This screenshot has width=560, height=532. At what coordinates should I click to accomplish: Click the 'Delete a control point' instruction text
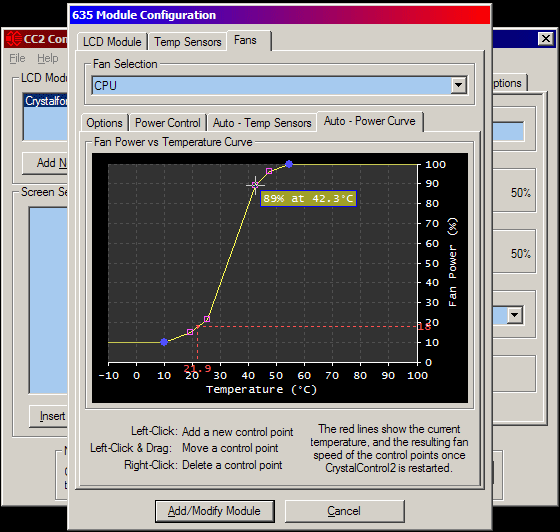(232, 465)
